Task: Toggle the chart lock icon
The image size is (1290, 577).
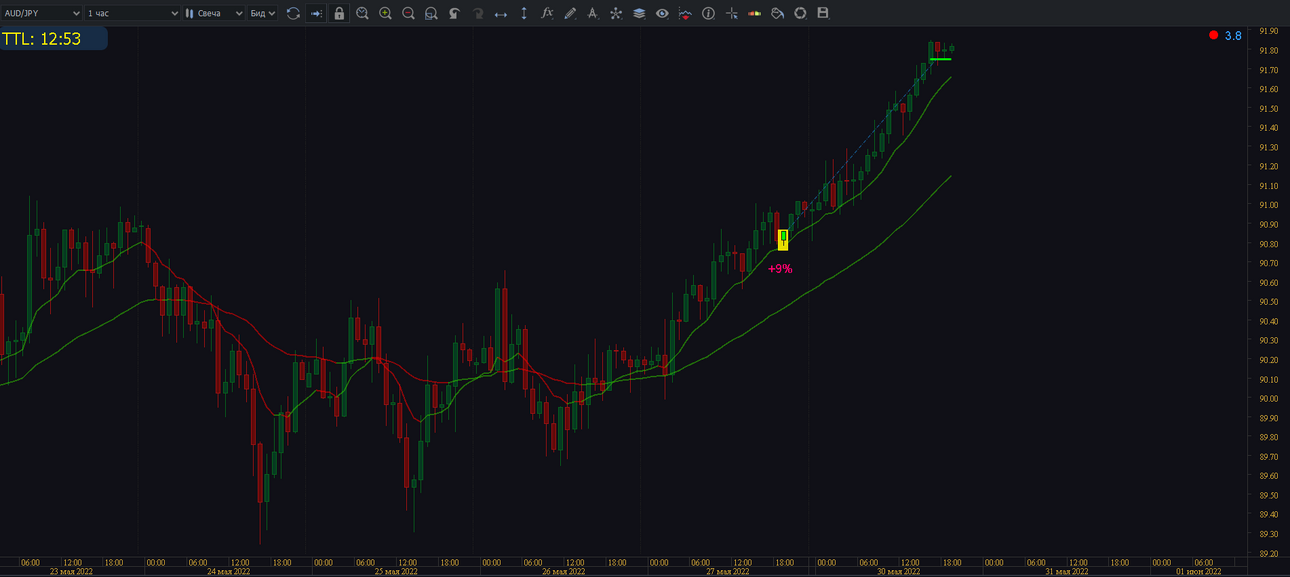Action: pyautogui.click(x=339, y=13)
